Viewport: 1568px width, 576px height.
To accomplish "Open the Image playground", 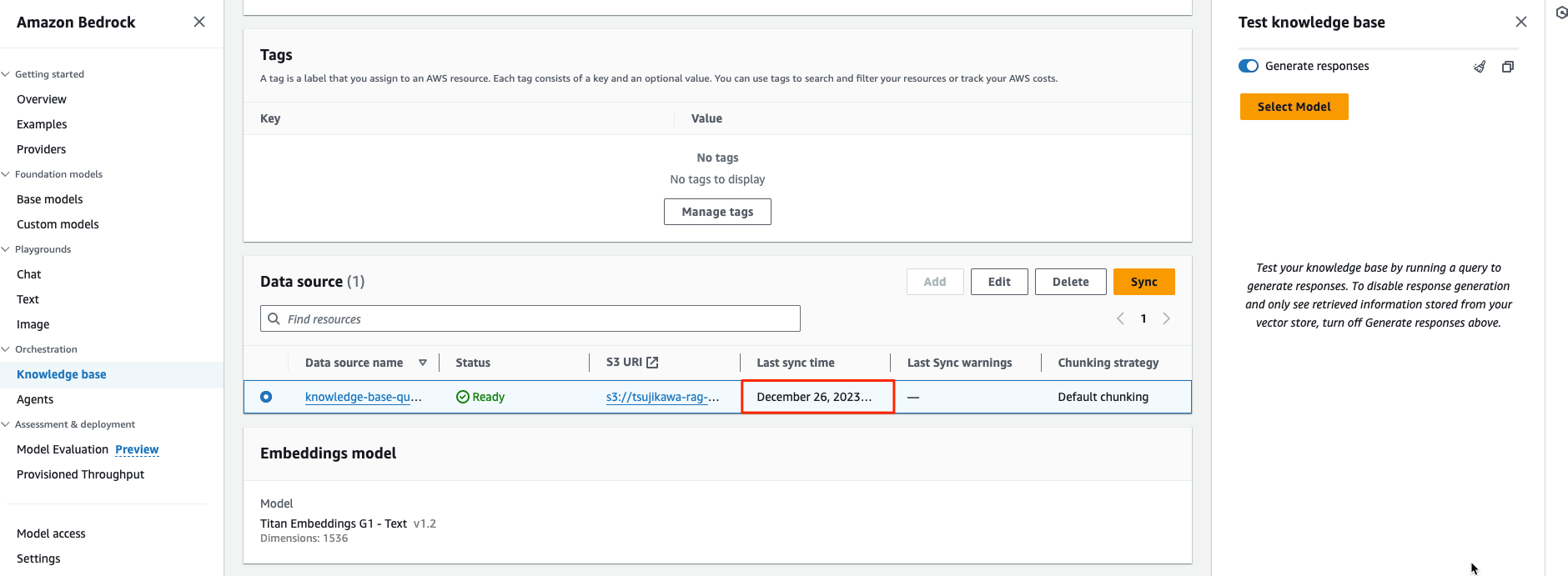I will click(x=33, y=324).
